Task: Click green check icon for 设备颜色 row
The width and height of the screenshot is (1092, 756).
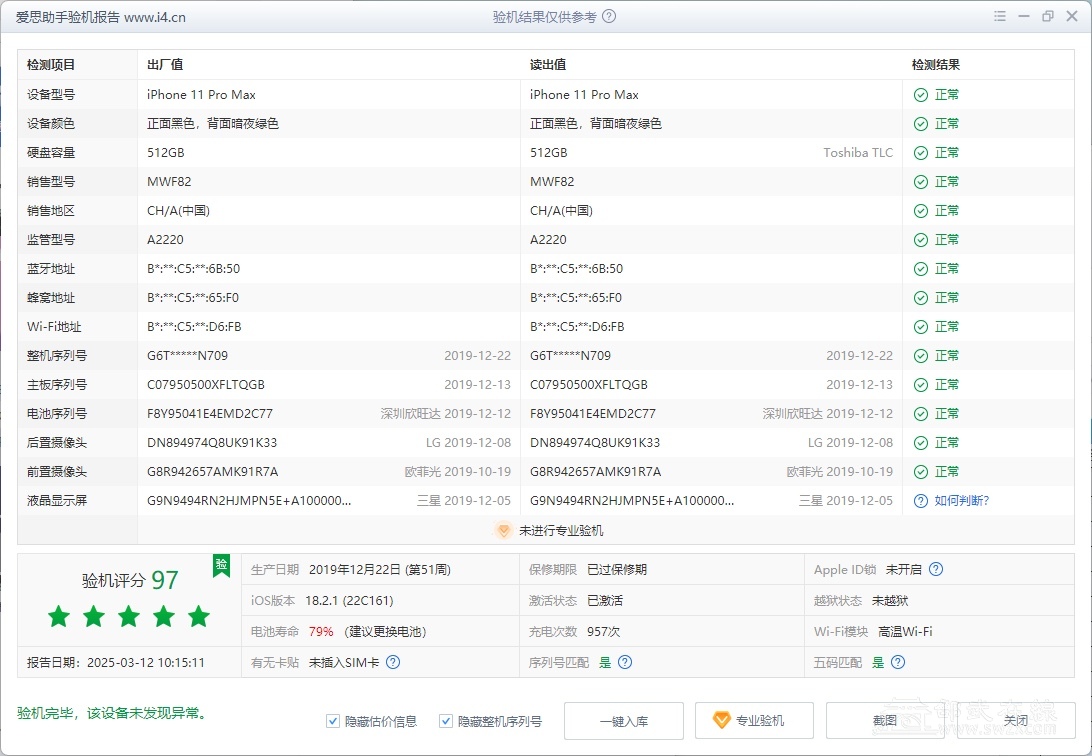Action: tap(921, 124)
